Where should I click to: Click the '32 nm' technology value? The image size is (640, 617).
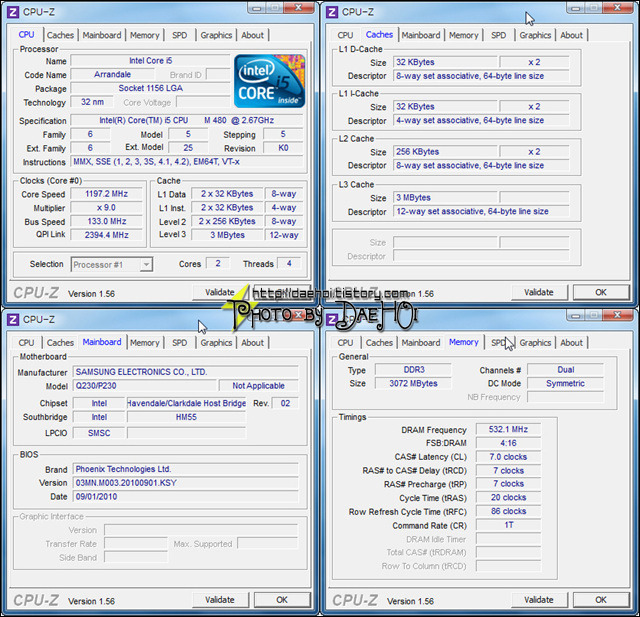coord(92,102)
